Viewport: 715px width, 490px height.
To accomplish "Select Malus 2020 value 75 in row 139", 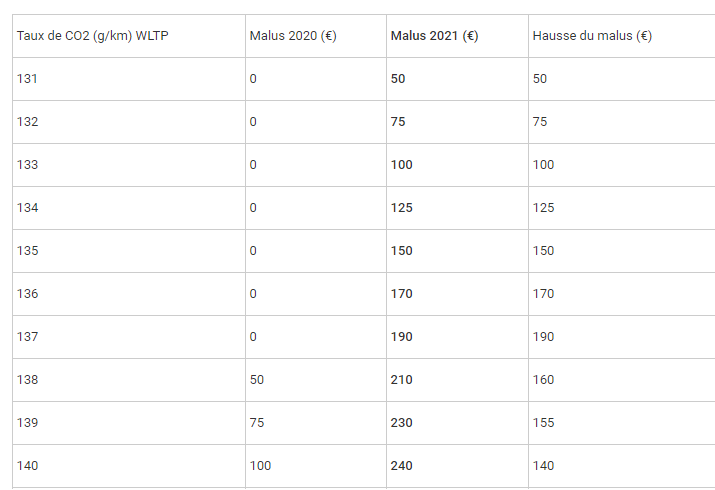I will 256,423.
